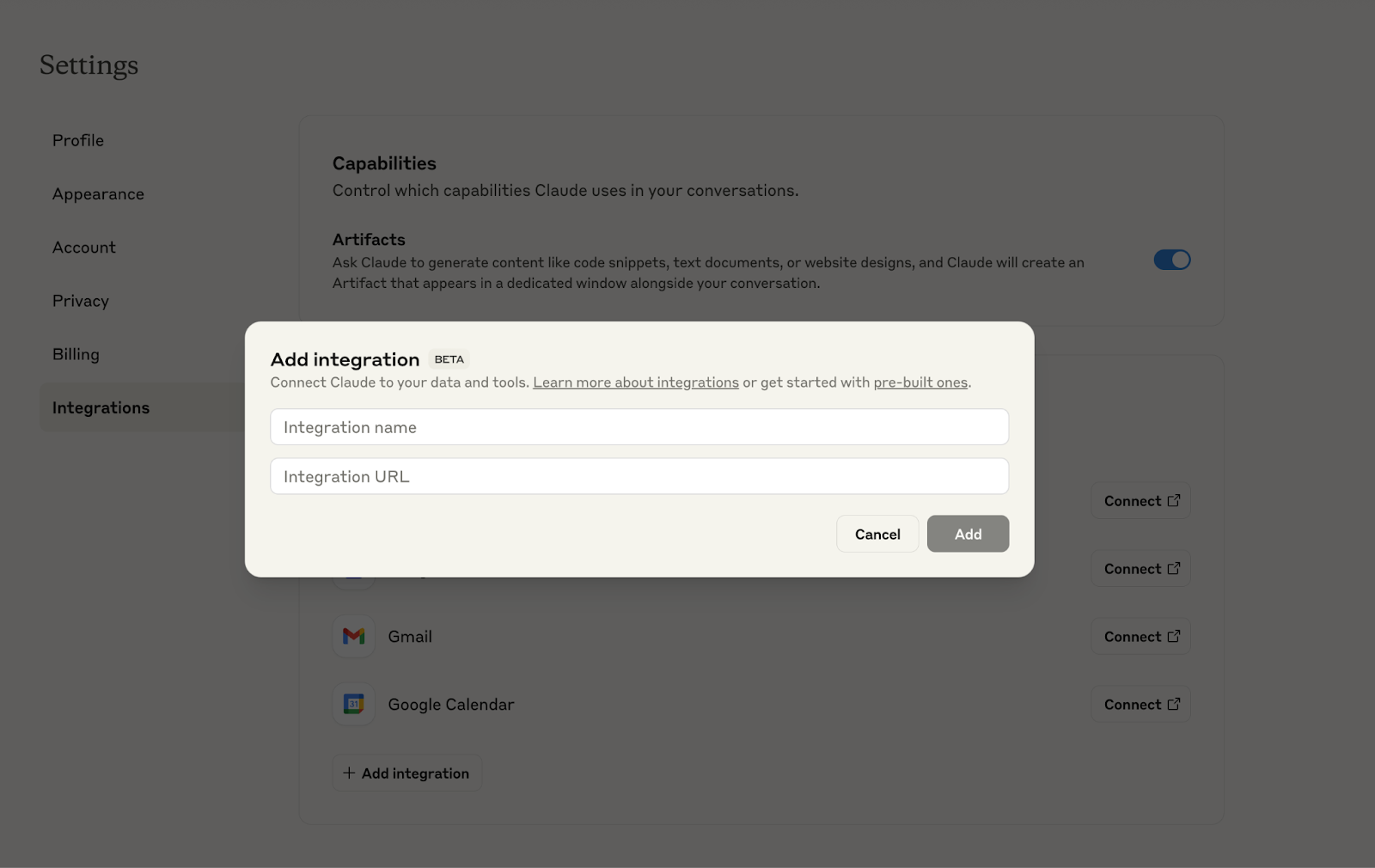Click the plus Add integration button
Image resolution: width=1375 pixels, height=868 pixels.
click(406, 773)
